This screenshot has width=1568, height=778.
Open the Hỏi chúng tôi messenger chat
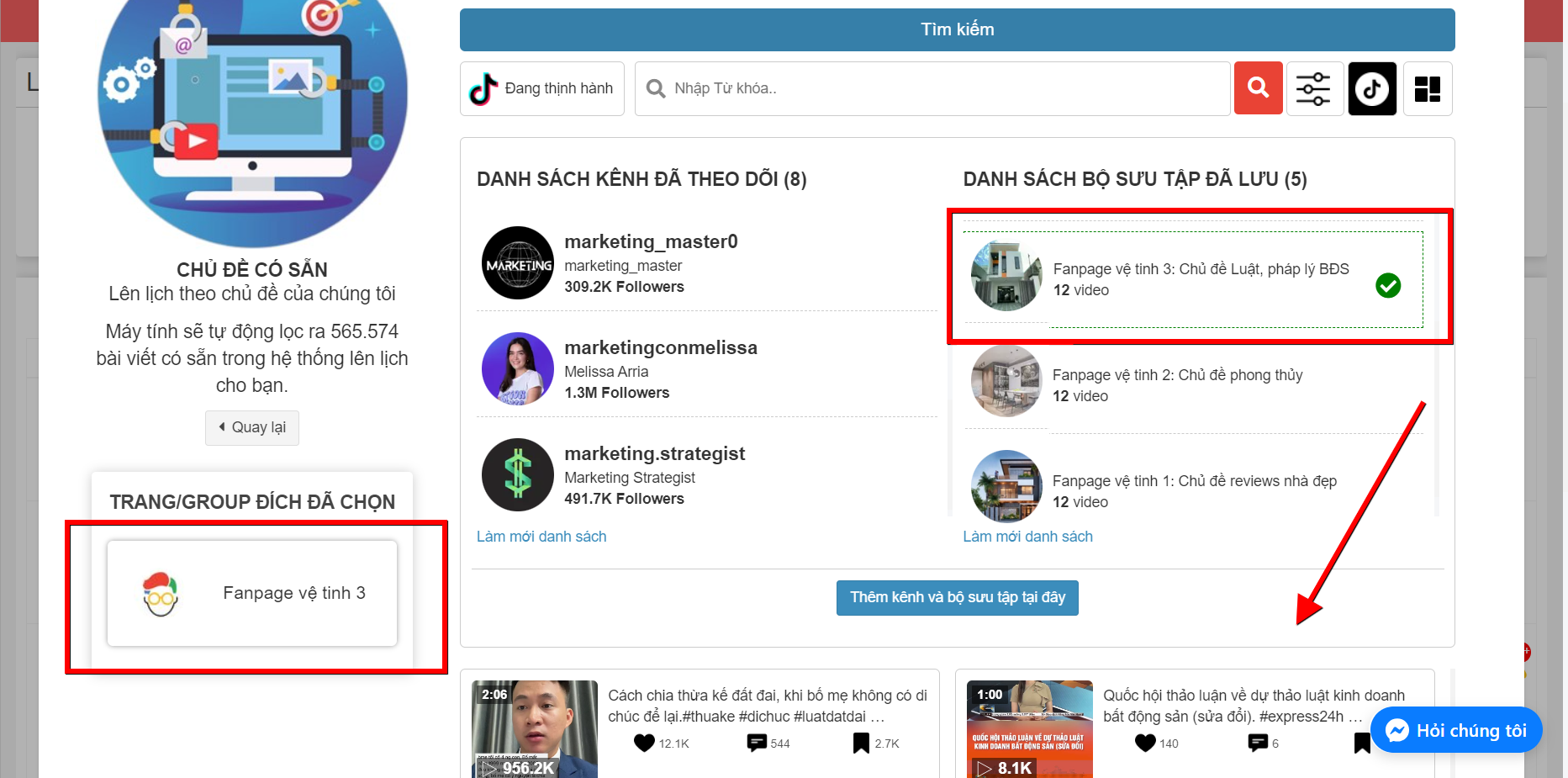click(x=1456, y=730)
